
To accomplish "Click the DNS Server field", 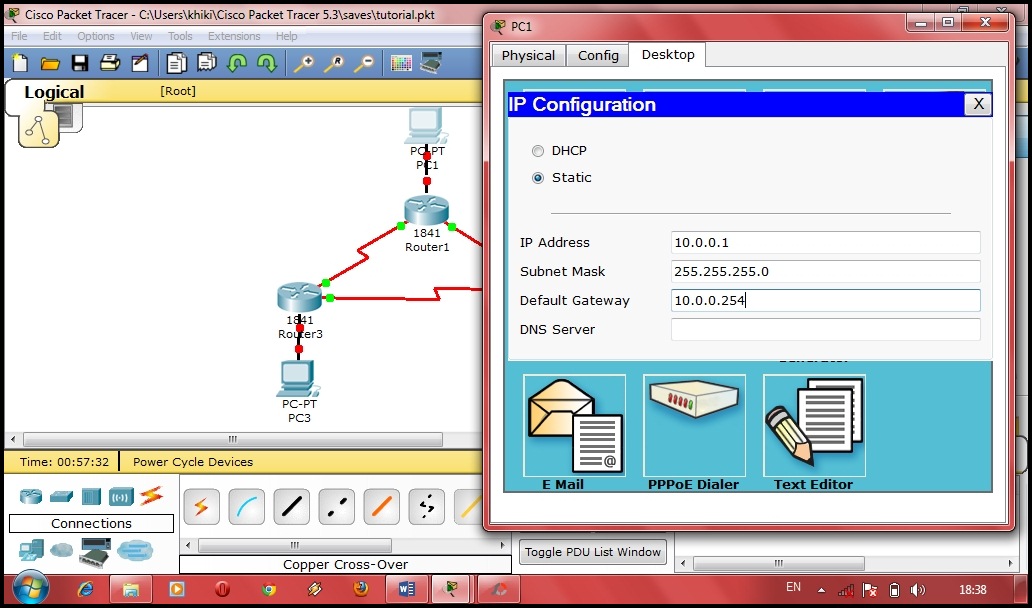I will pos(825,329).
